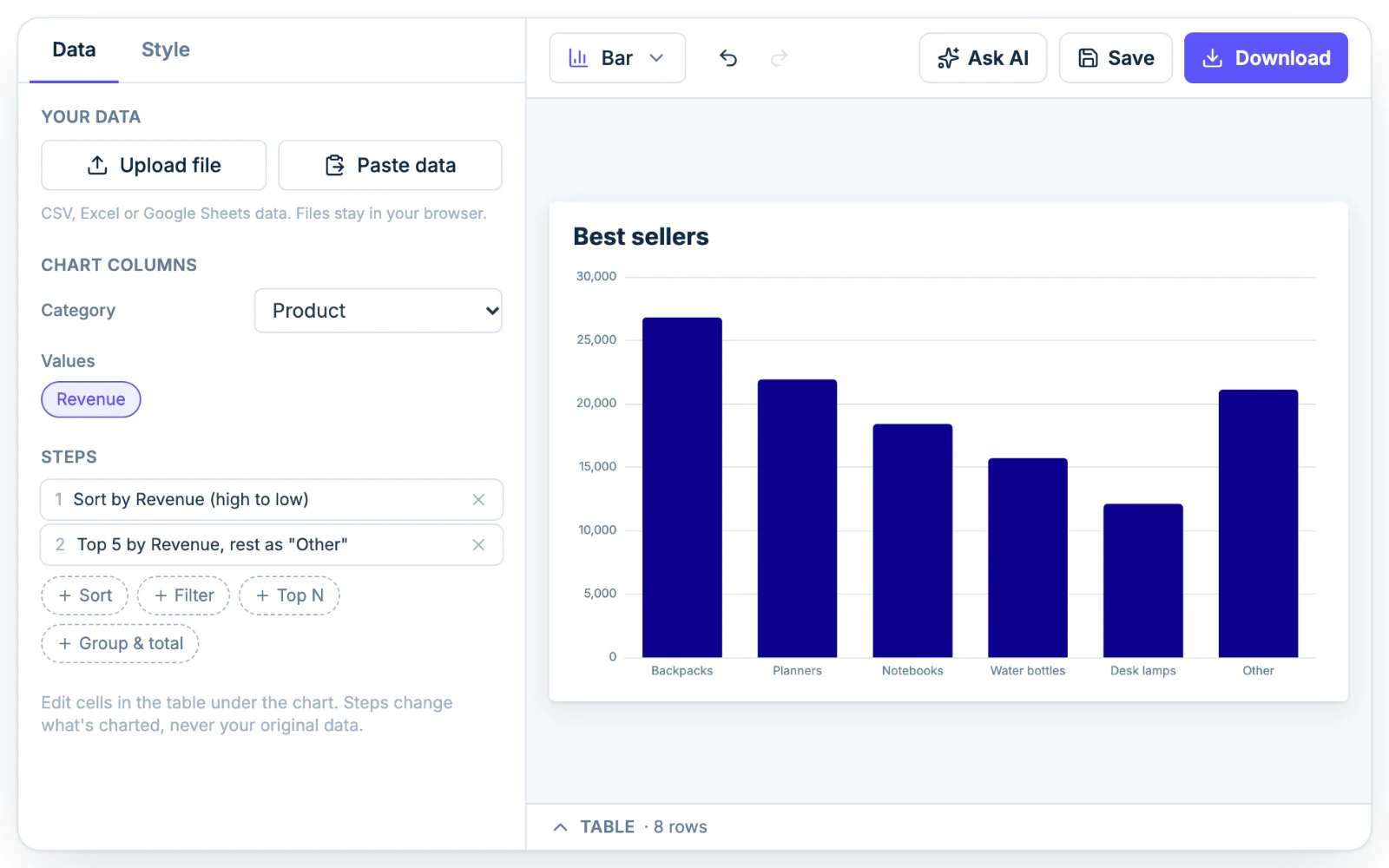Viewport: 1389px width, 868px height.
Task: Expand the TABLE panel chevron
Action: tap(561, 827)
